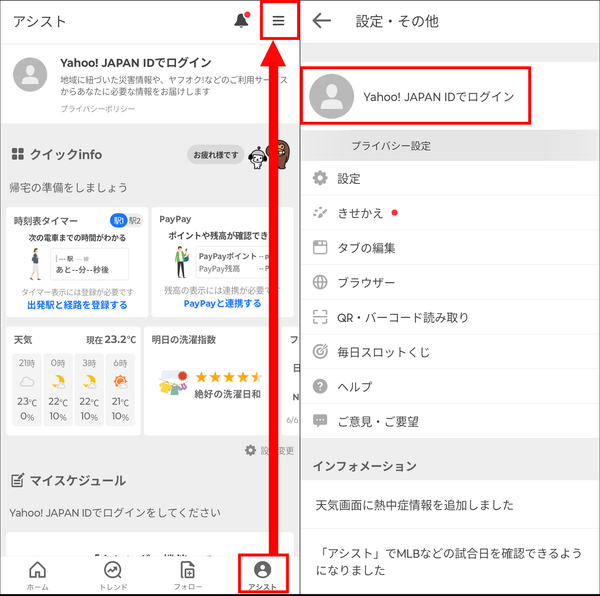Go to the ホーム tab
The width and height of the screenshot is (600, 596).
38,576
